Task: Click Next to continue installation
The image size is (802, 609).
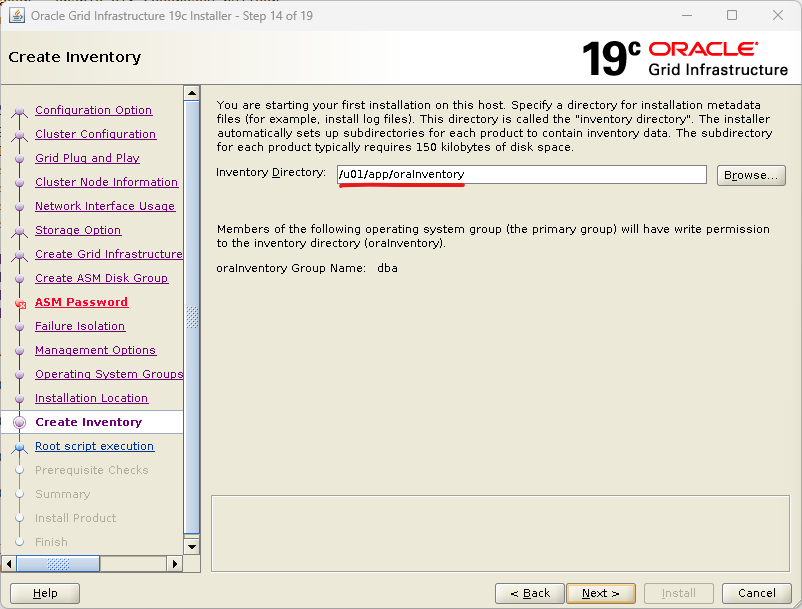Action: pos(601,593)
